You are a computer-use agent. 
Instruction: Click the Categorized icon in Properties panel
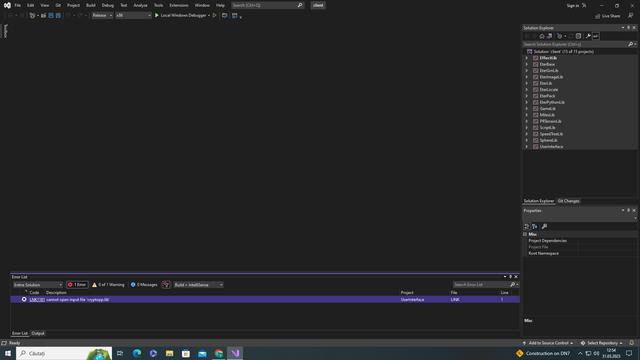[527, 226]
